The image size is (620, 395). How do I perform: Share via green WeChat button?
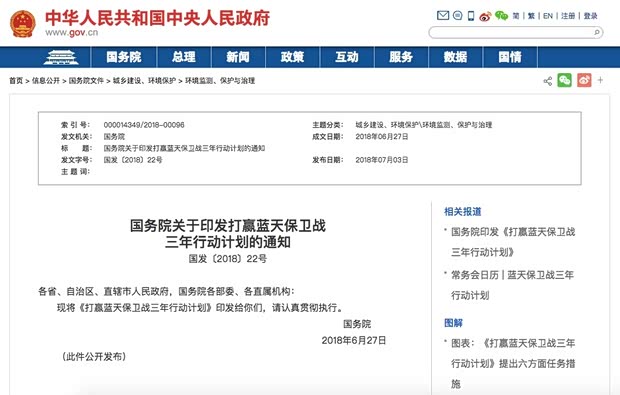(565, 80)
